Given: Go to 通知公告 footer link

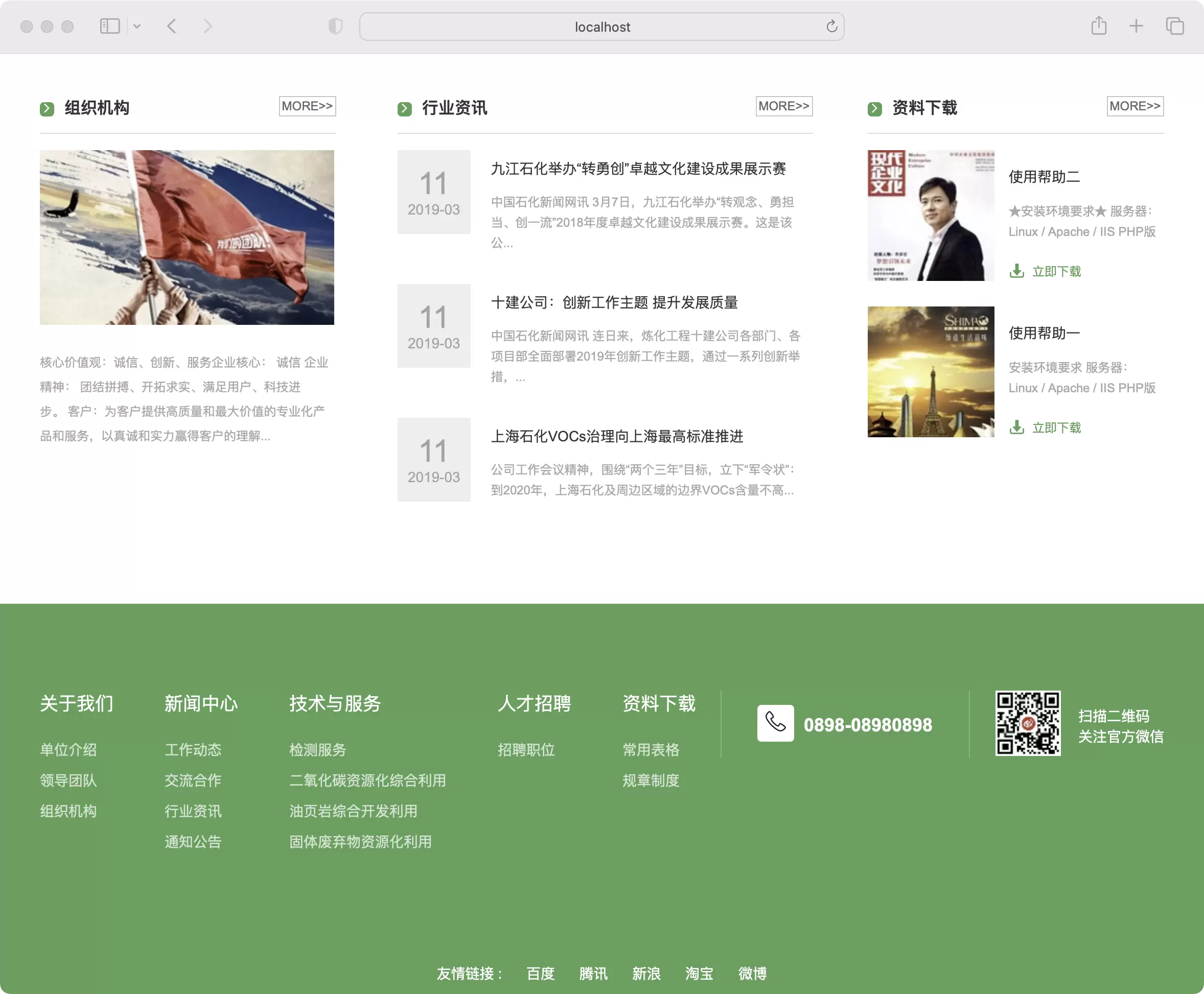Looking at the screenshot, I should point(193,842).
